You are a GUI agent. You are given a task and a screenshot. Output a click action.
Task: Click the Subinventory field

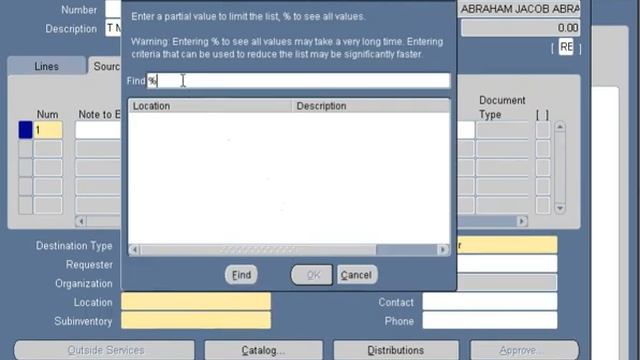[x=196, y=321]
